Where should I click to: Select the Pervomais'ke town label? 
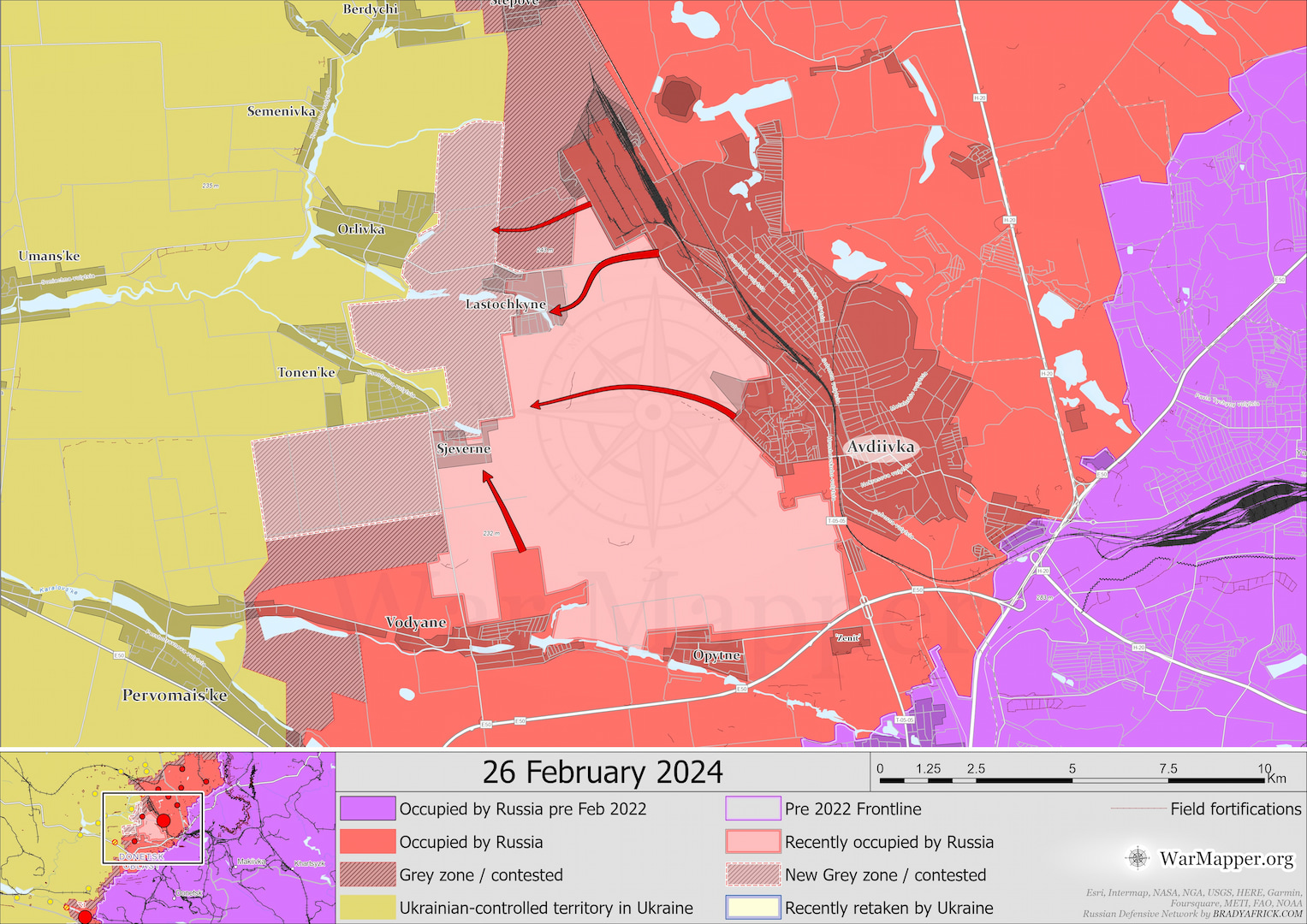pos(175,695)
